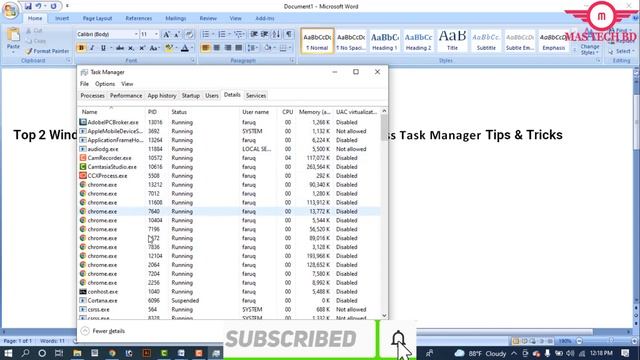Open the Windows Start menu
640x360 pixels.
(x=8, y=353)
